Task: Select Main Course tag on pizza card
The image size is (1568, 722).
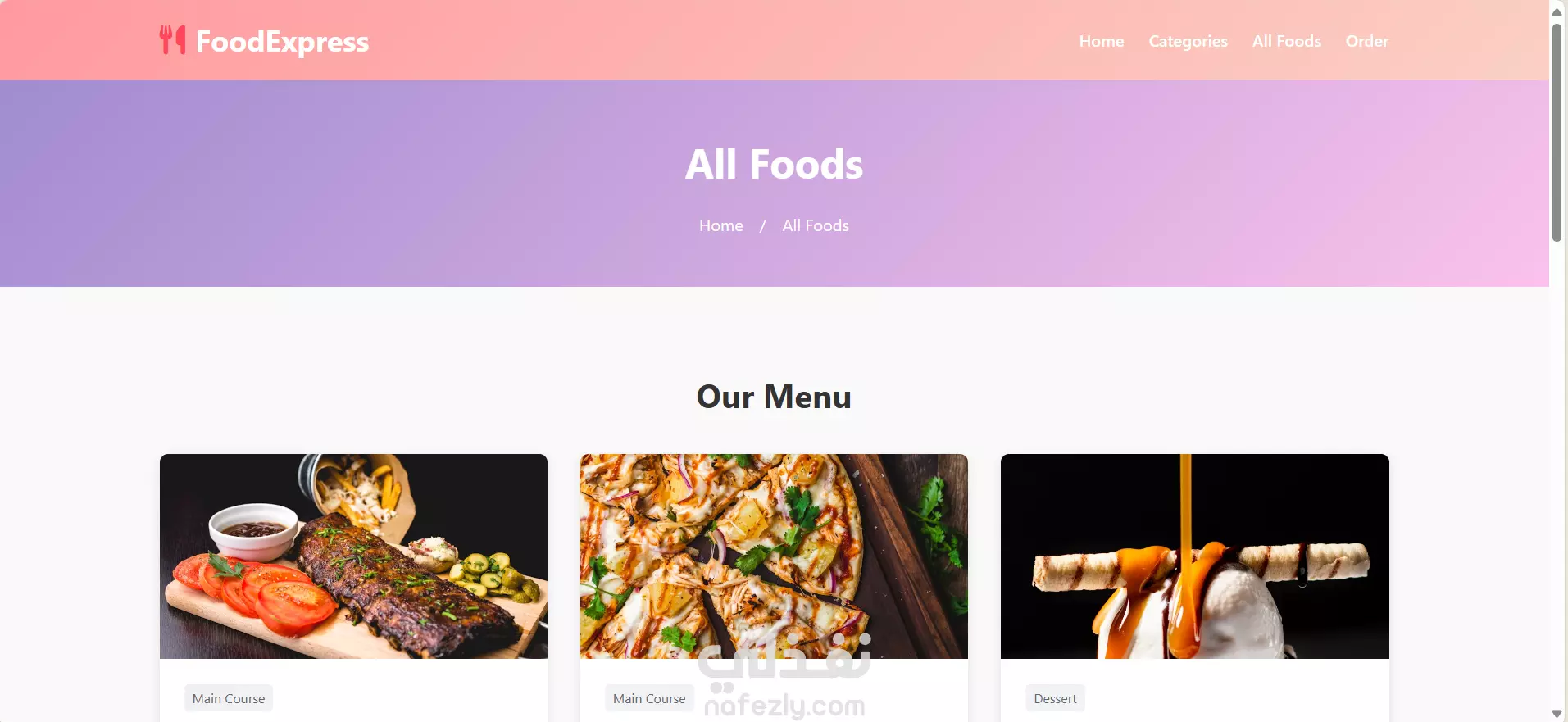Action: point(649,698)
